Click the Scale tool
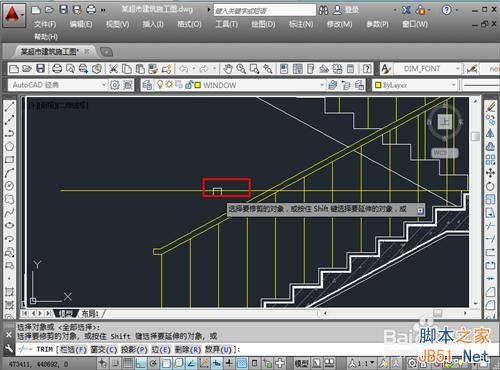The width and height of the screenshot is (500, 370). click(x=490, y=199)
